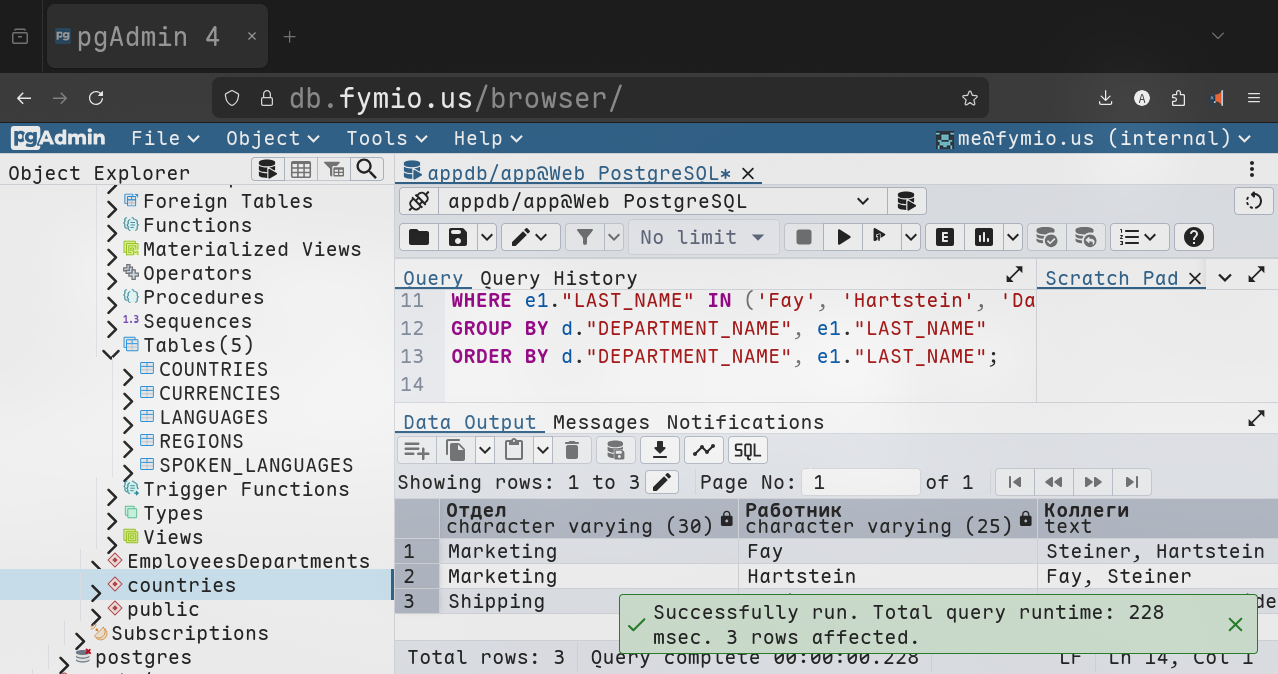Click the Explain Analyze chart icon
The image size is (1278, 674).
984,237
